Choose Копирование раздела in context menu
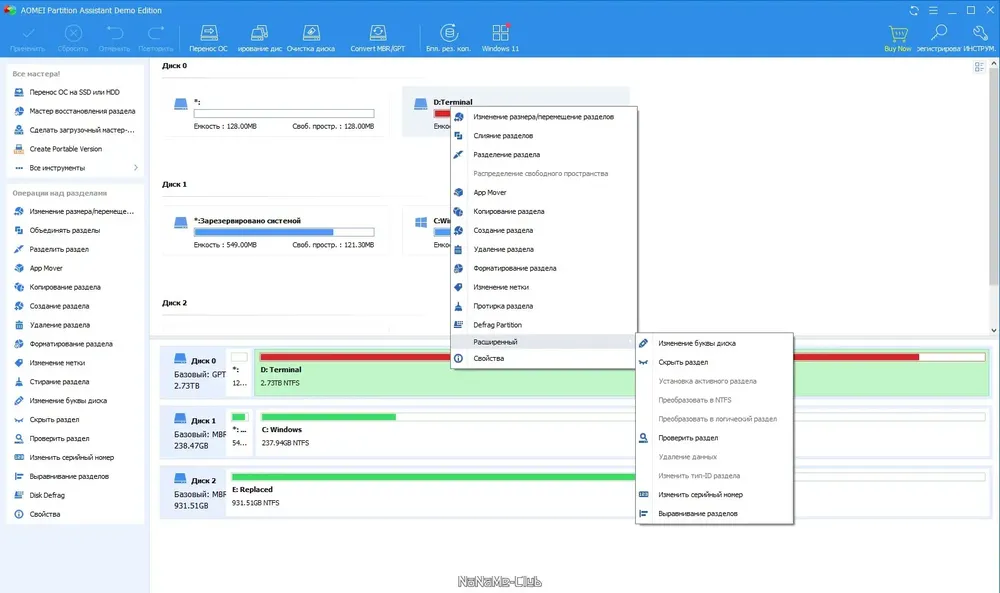The width and height of the screenshot is (1000, 593). 543,211
